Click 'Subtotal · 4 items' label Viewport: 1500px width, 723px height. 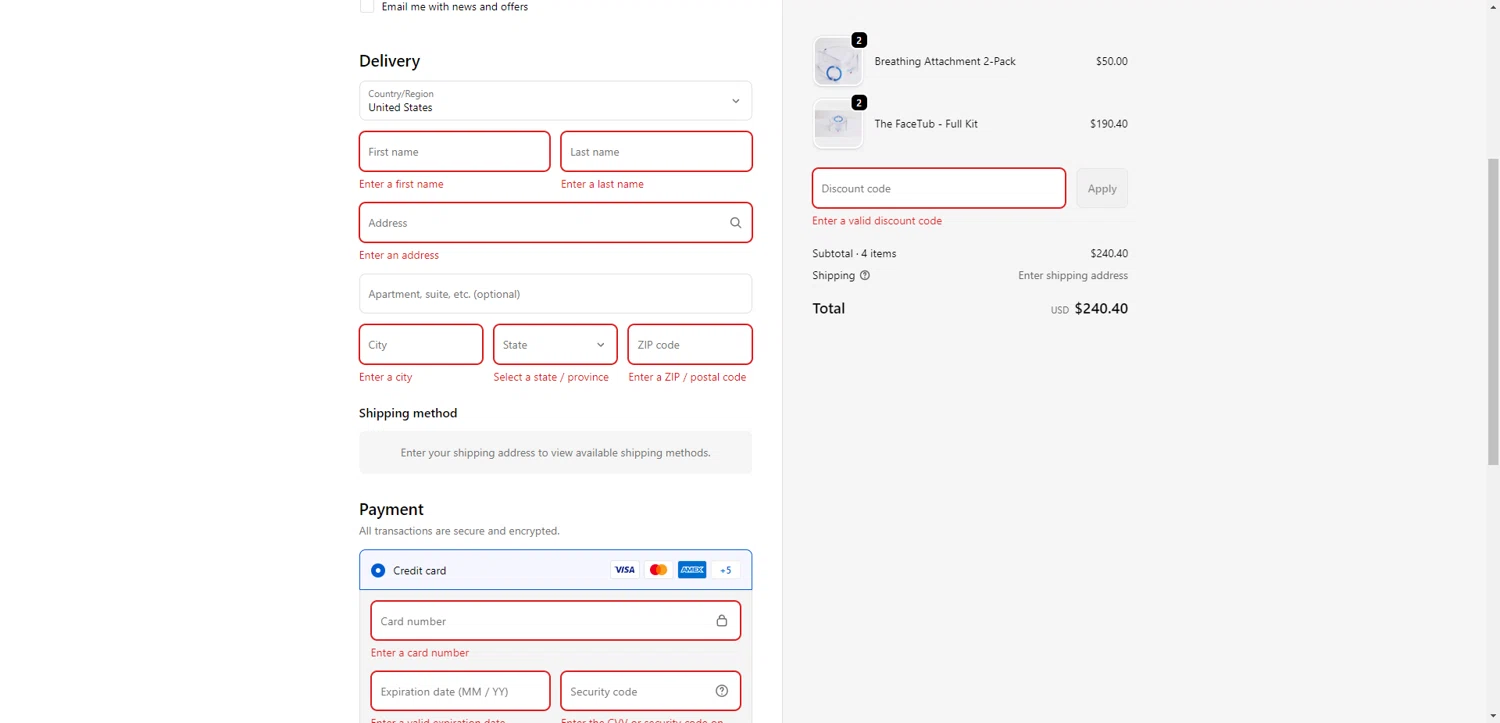coord(854,253)
